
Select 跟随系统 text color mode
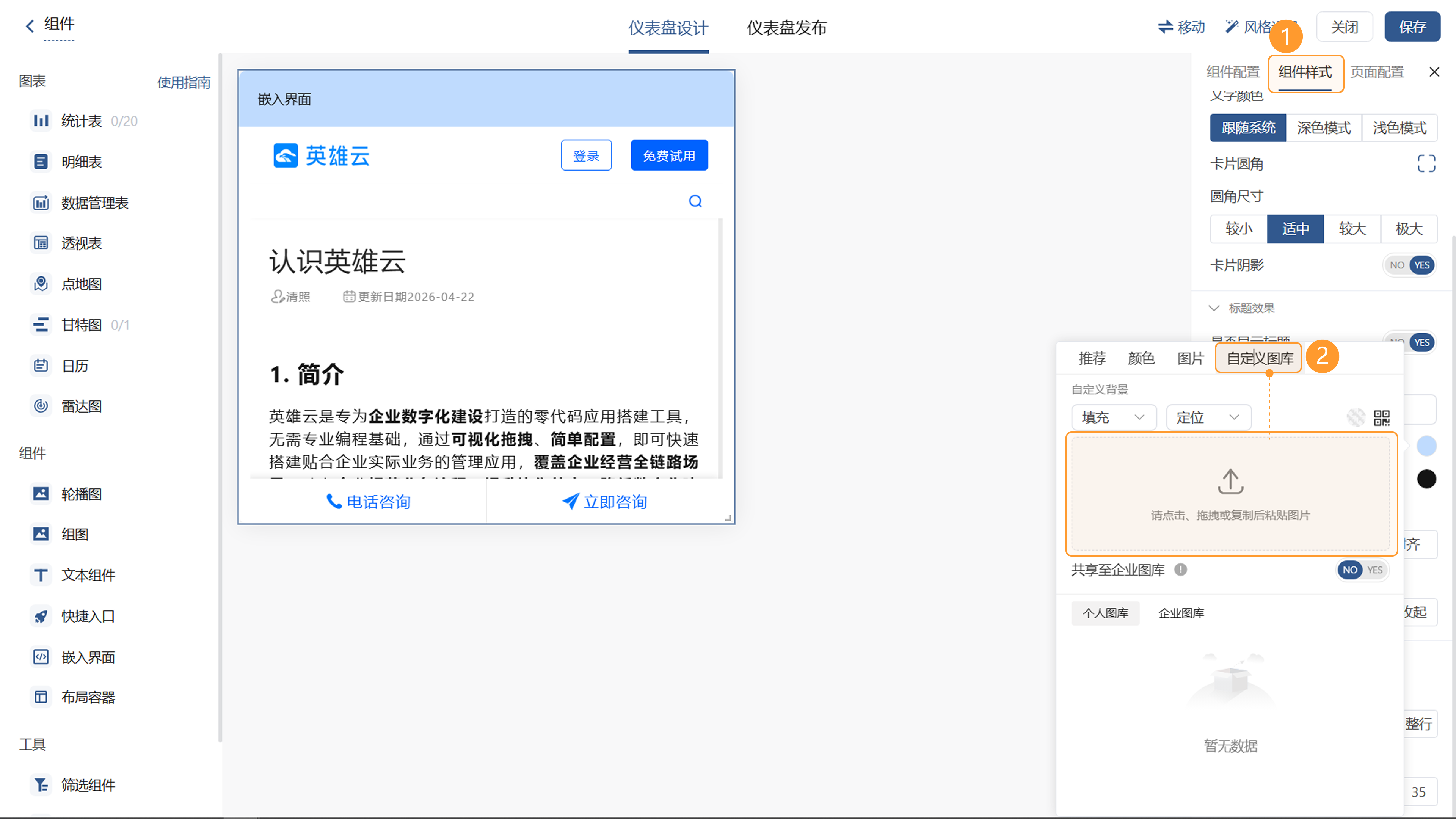1248,128
